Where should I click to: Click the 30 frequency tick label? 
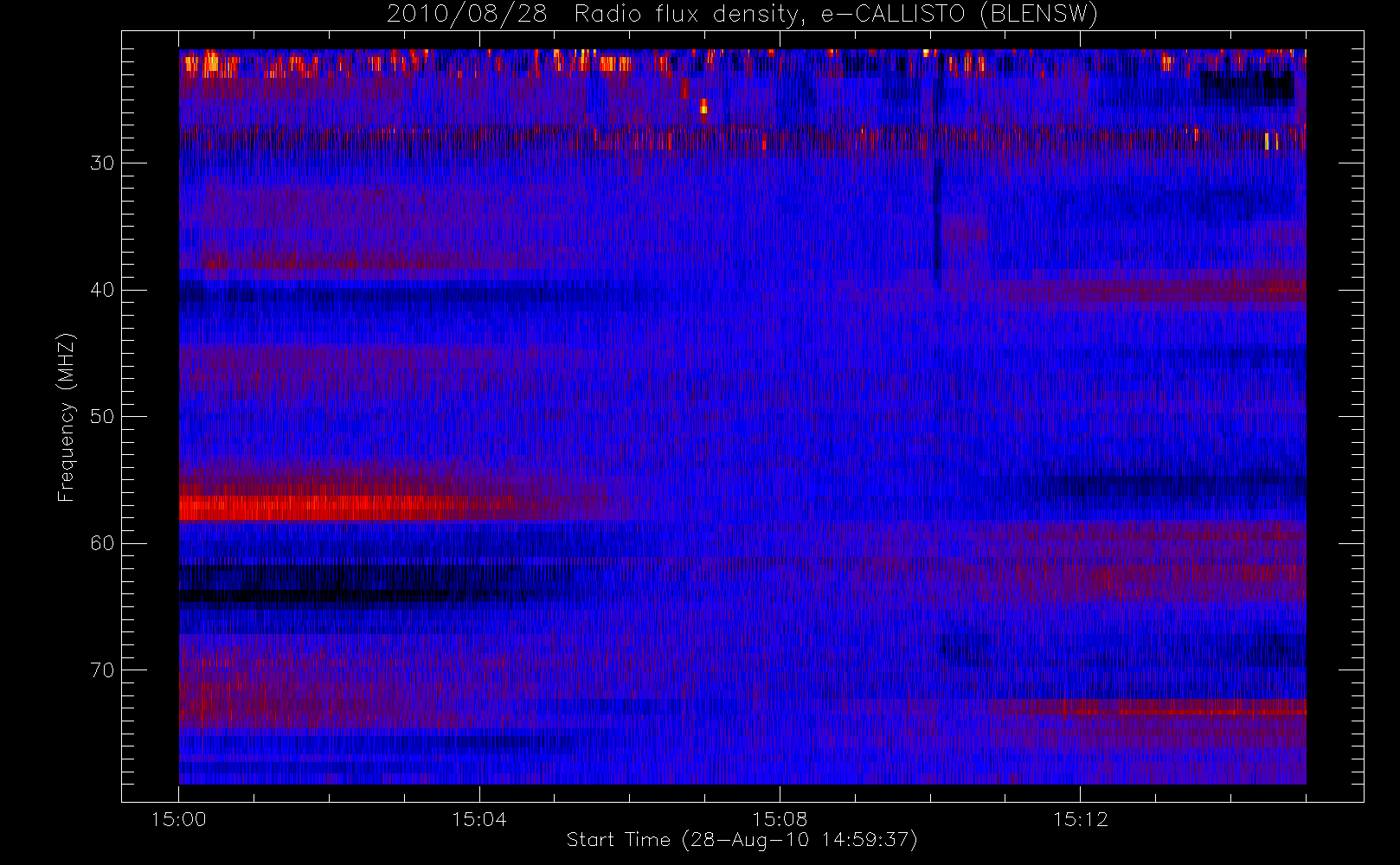[102, 163]
